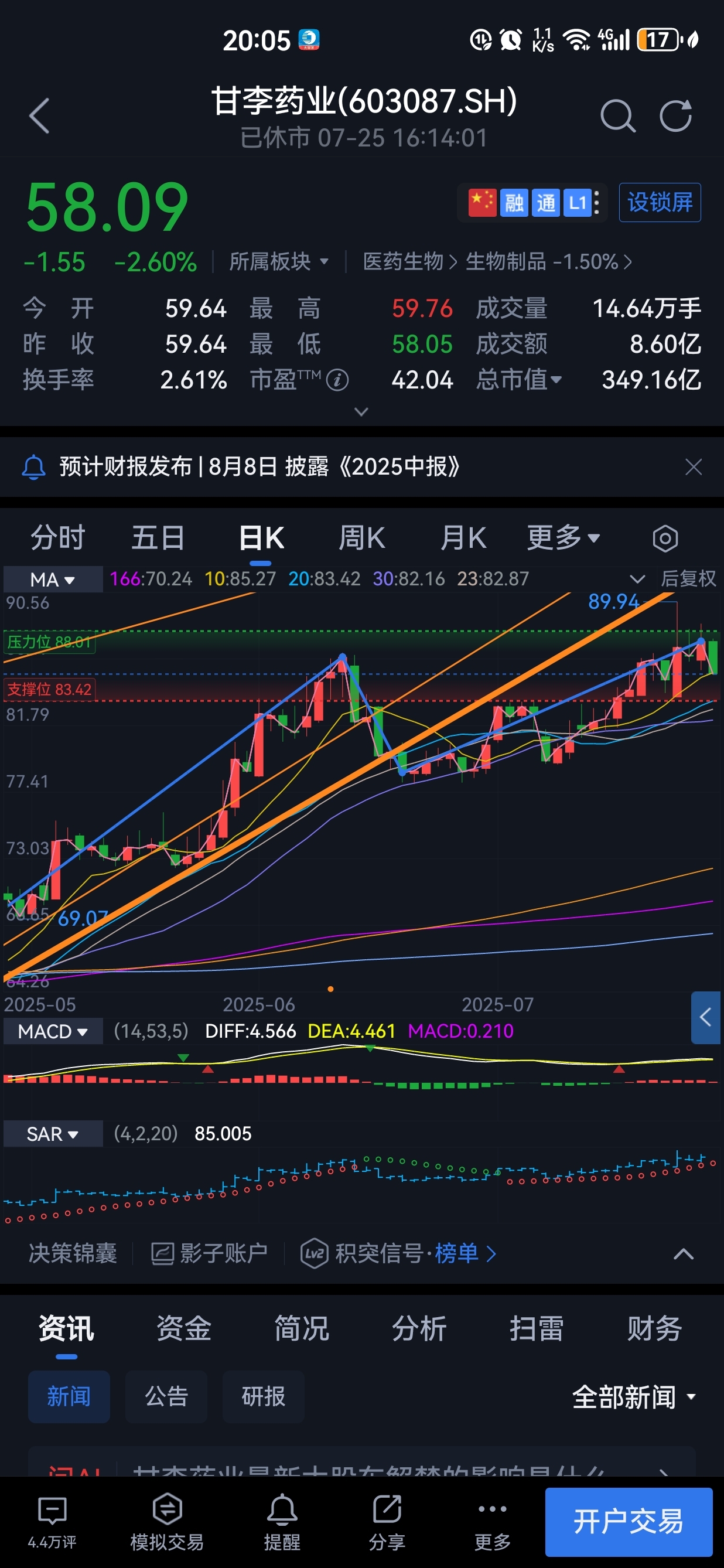The height and width of the screenshot is (1568, 724).
Task: Open 更多 chart period dropdown
Action: pos(563,538)
